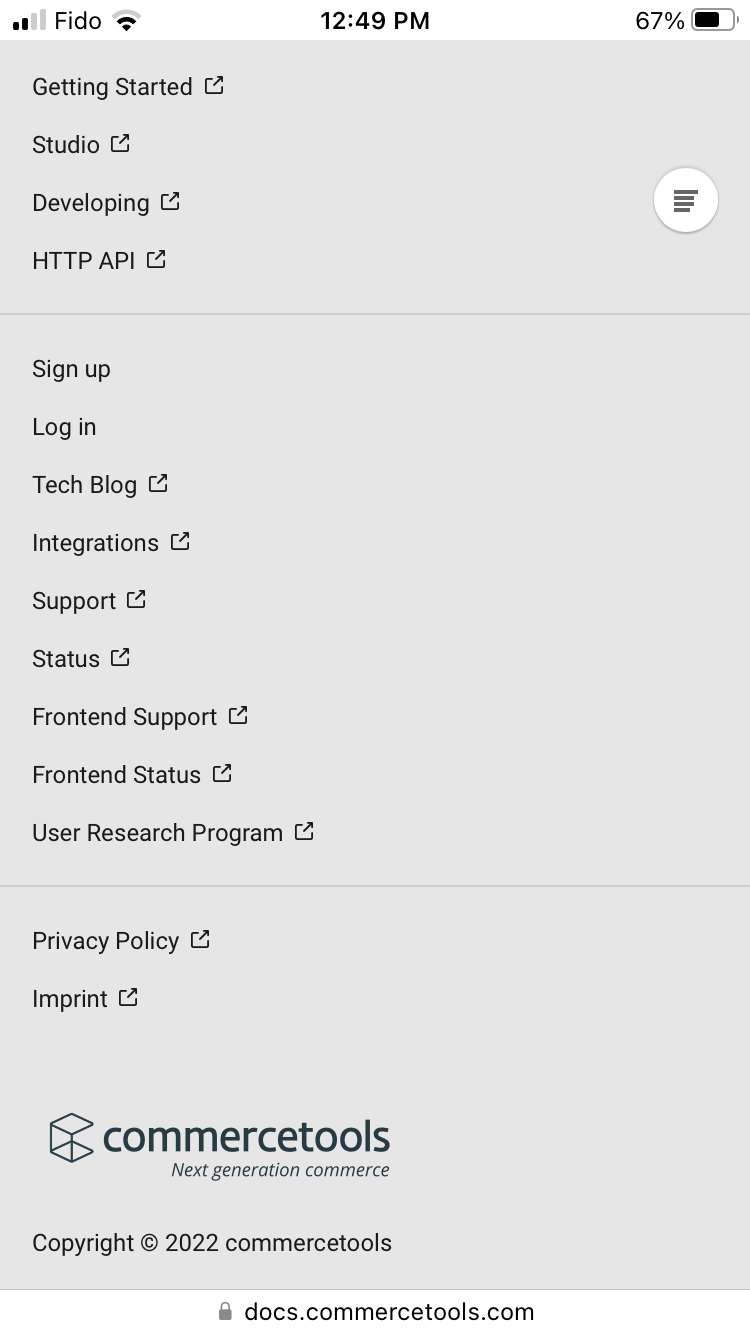
Task: Click external-link icon beside HTTP API
Action: coord(156,260)
